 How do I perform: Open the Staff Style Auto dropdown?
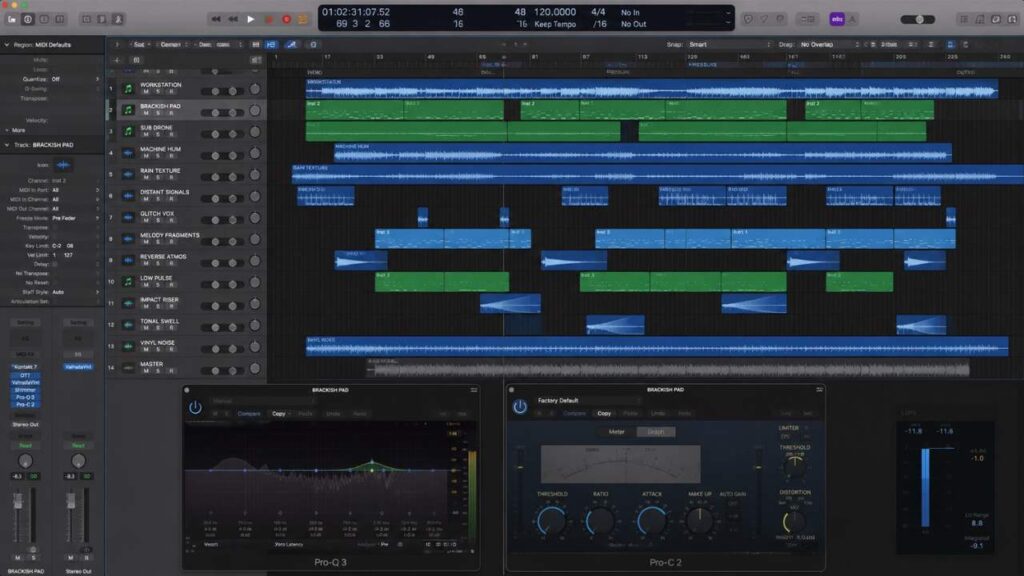point(75,292)
